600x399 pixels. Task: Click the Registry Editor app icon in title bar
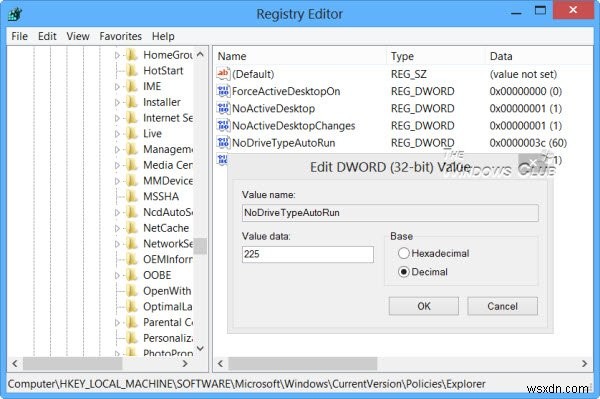click(15, 14)
